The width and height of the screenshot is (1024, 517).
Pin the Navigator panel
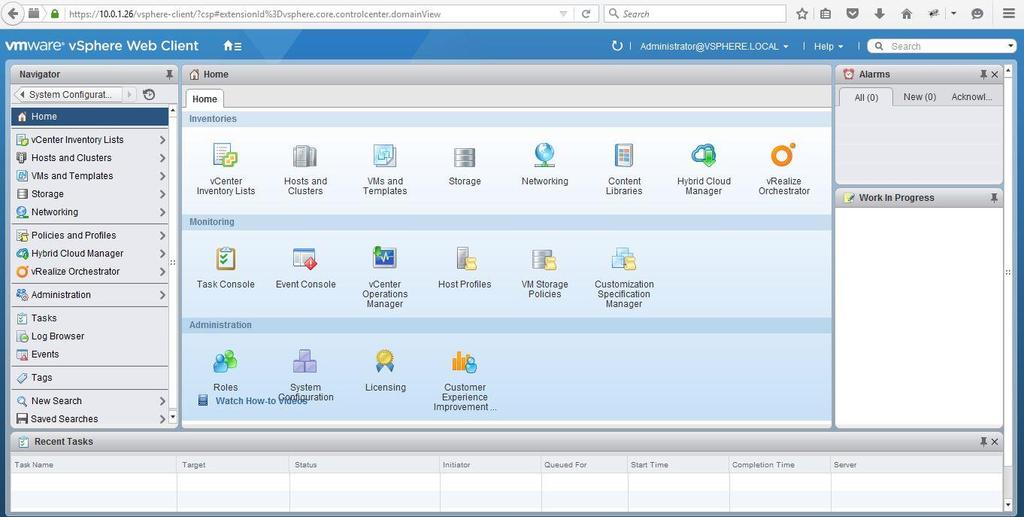coord(169,74)
